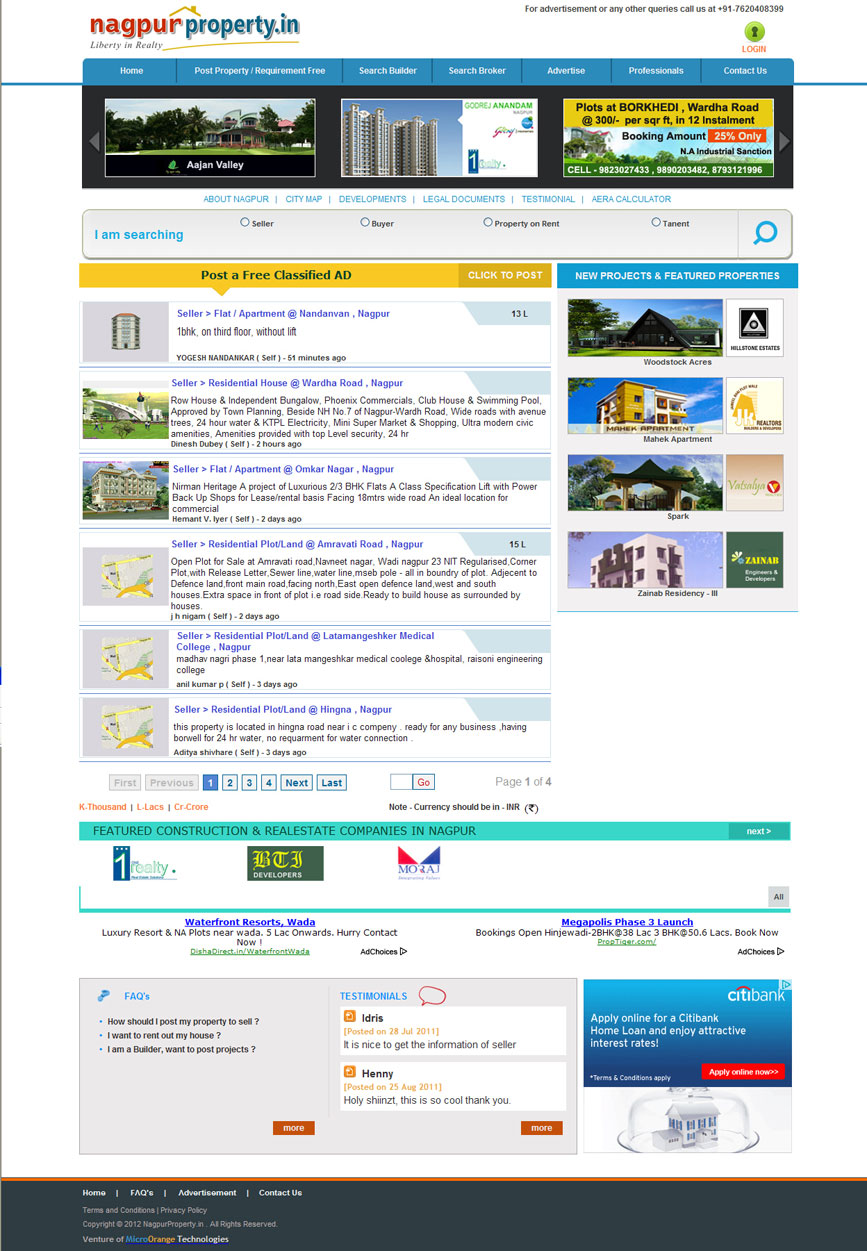Viewport: 867px width, 1251px height.
Task: Open the Home menu item
Action: click(x=131, y=71)
